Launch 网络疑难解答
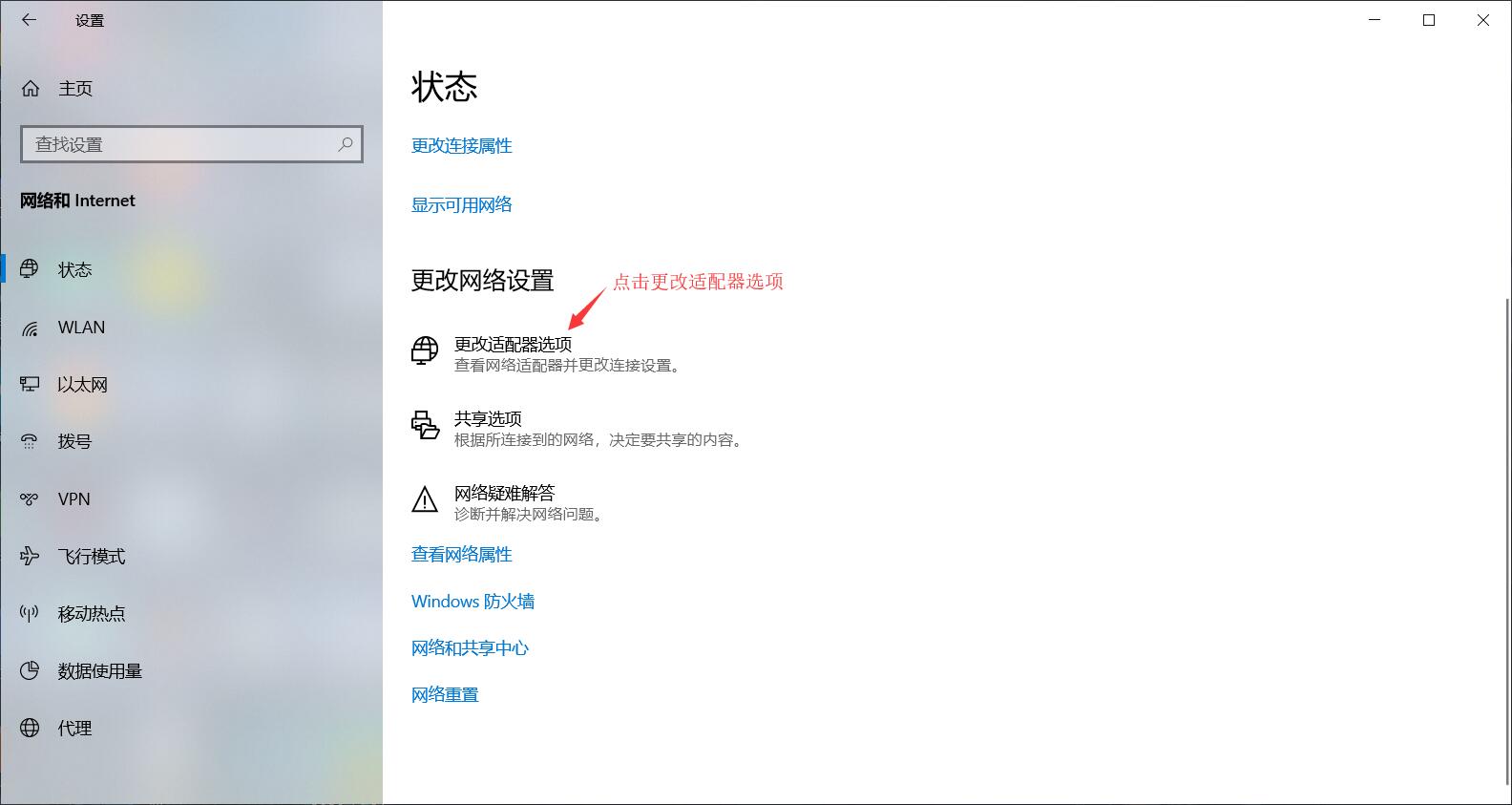This screenshot has width=1512, height=805. click(504, 493)
